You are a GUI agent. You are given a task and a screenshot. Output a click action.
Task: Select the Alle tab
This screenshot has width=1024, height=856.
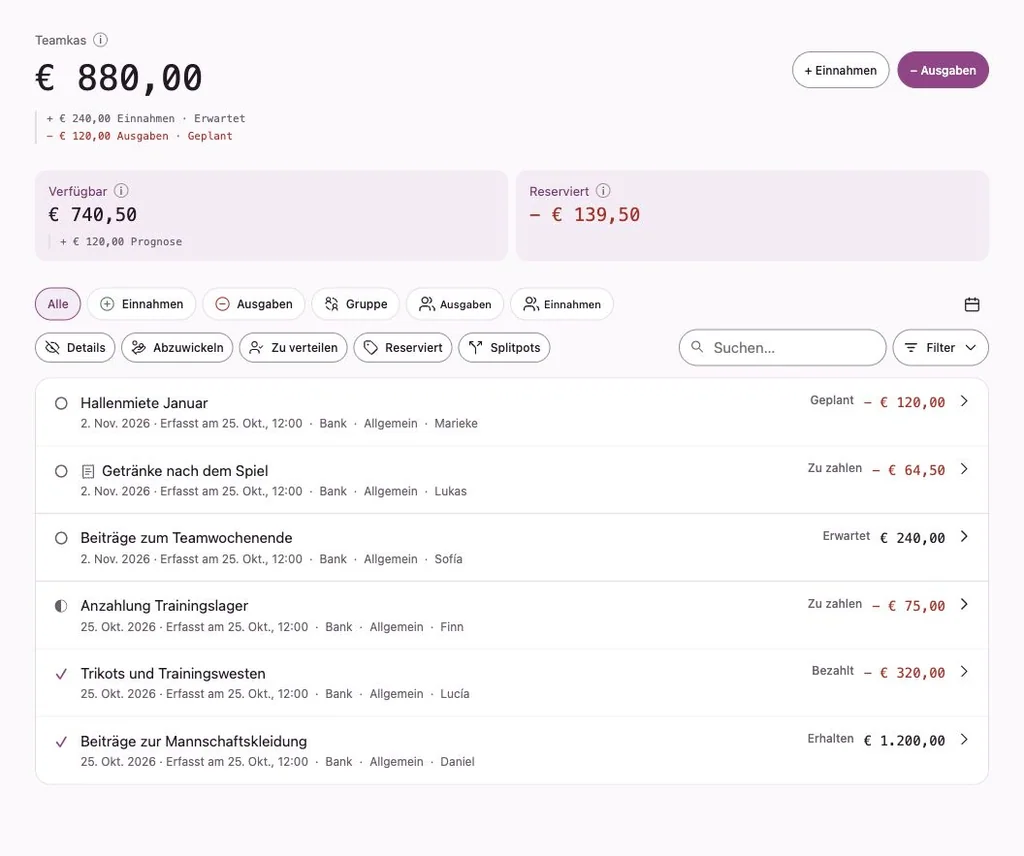pyautogui.click(x=57, y=304)
